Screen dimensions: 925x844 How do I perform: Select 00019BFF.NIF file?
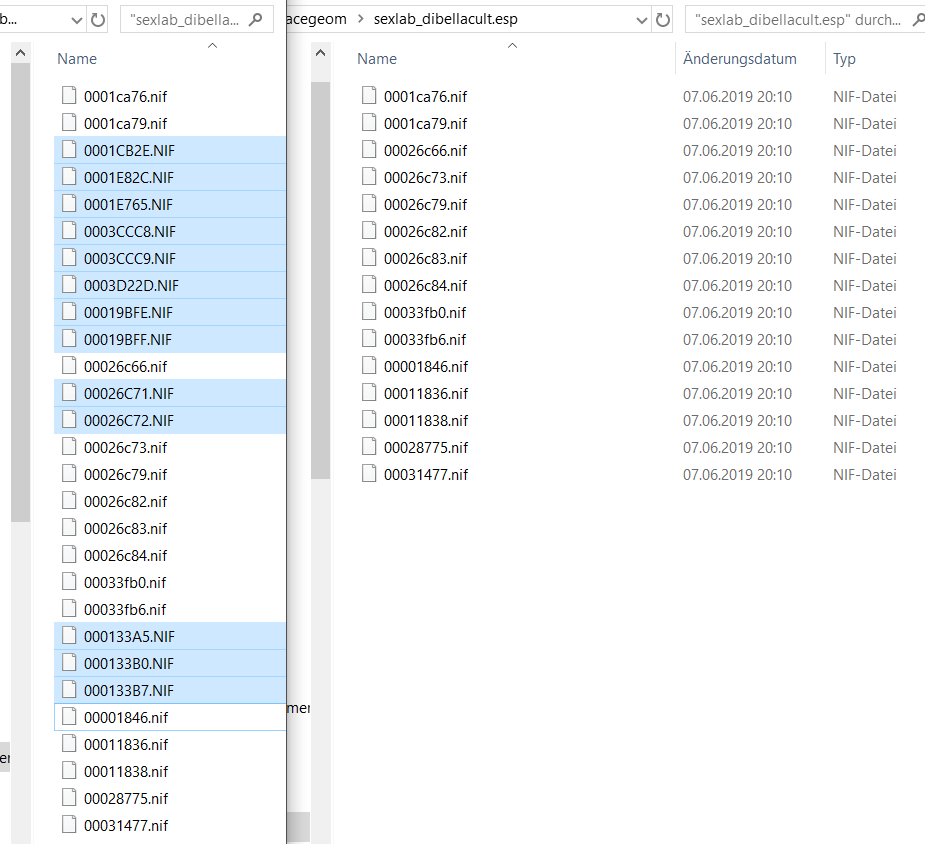(x=170, y=340)
